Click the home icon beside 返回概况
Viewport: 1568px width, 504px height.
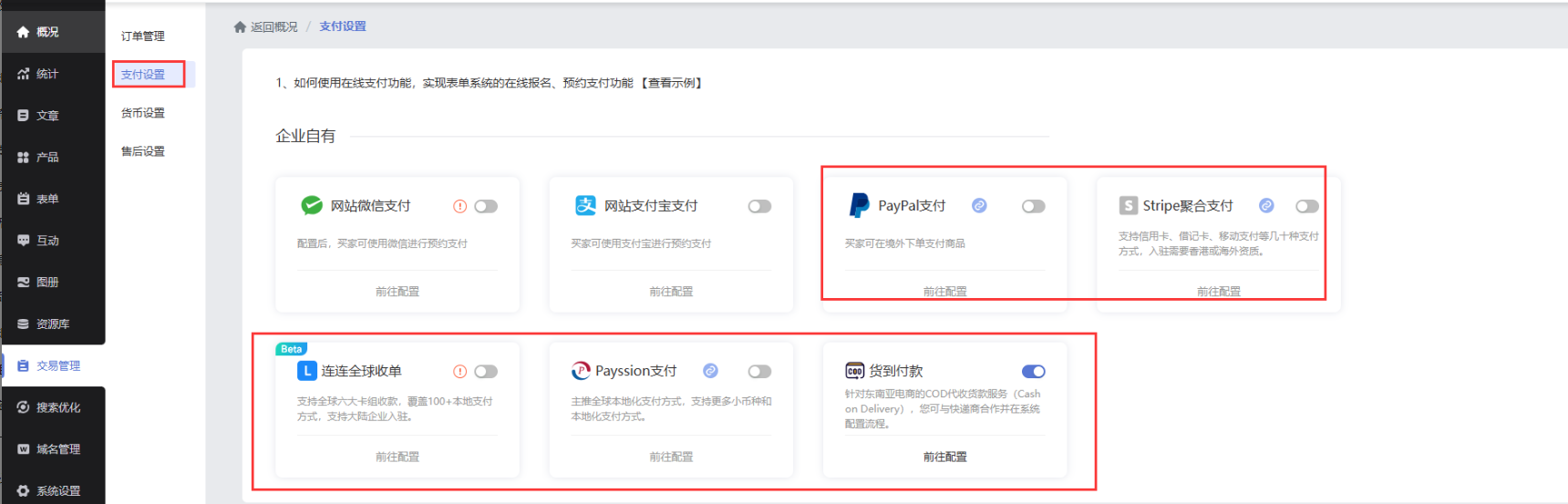[x=240, y=27]
